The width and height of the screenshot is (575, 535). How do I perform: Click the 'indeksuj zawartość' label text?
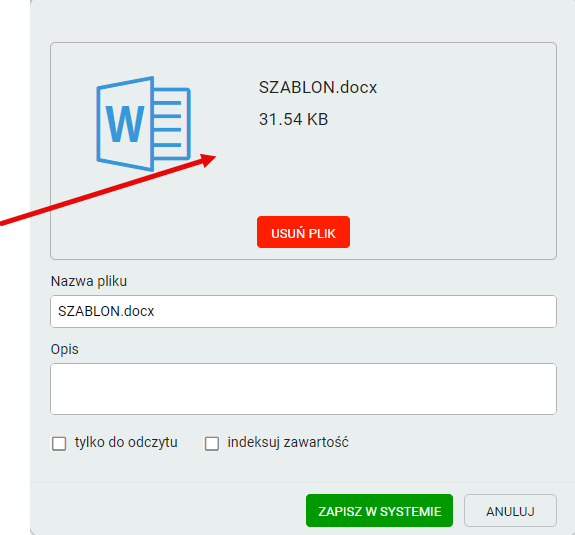tap(288, 442)
